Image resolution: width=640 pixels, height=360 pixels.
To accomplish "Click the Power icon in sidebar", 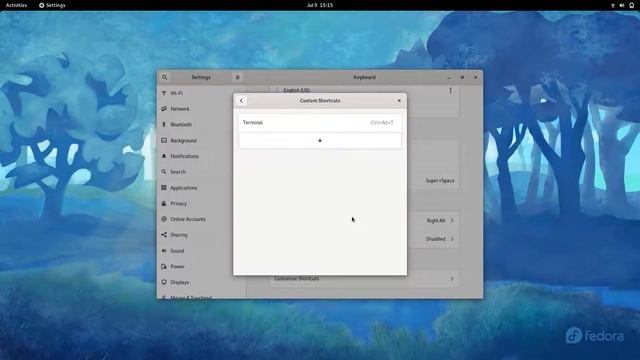I will click(164, 267).
